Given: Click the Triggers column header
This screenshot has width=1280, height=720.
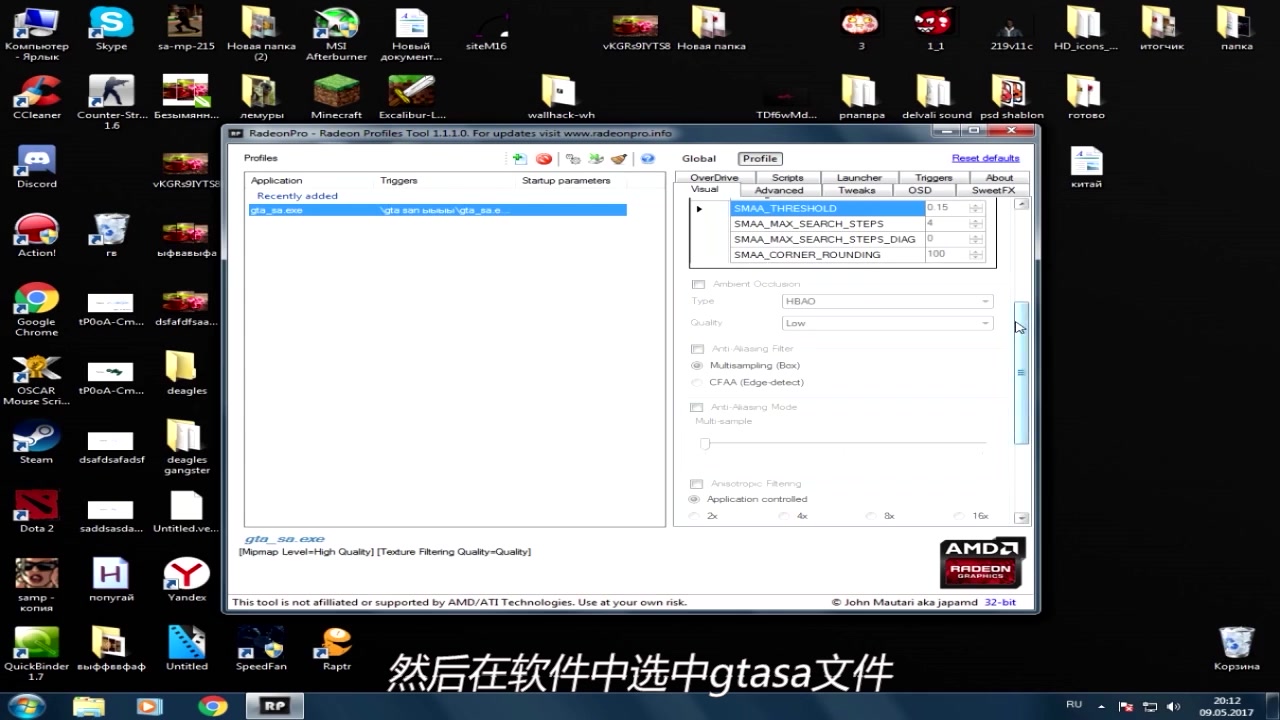Looking at the screenshot, I should [x=399, y=181].
